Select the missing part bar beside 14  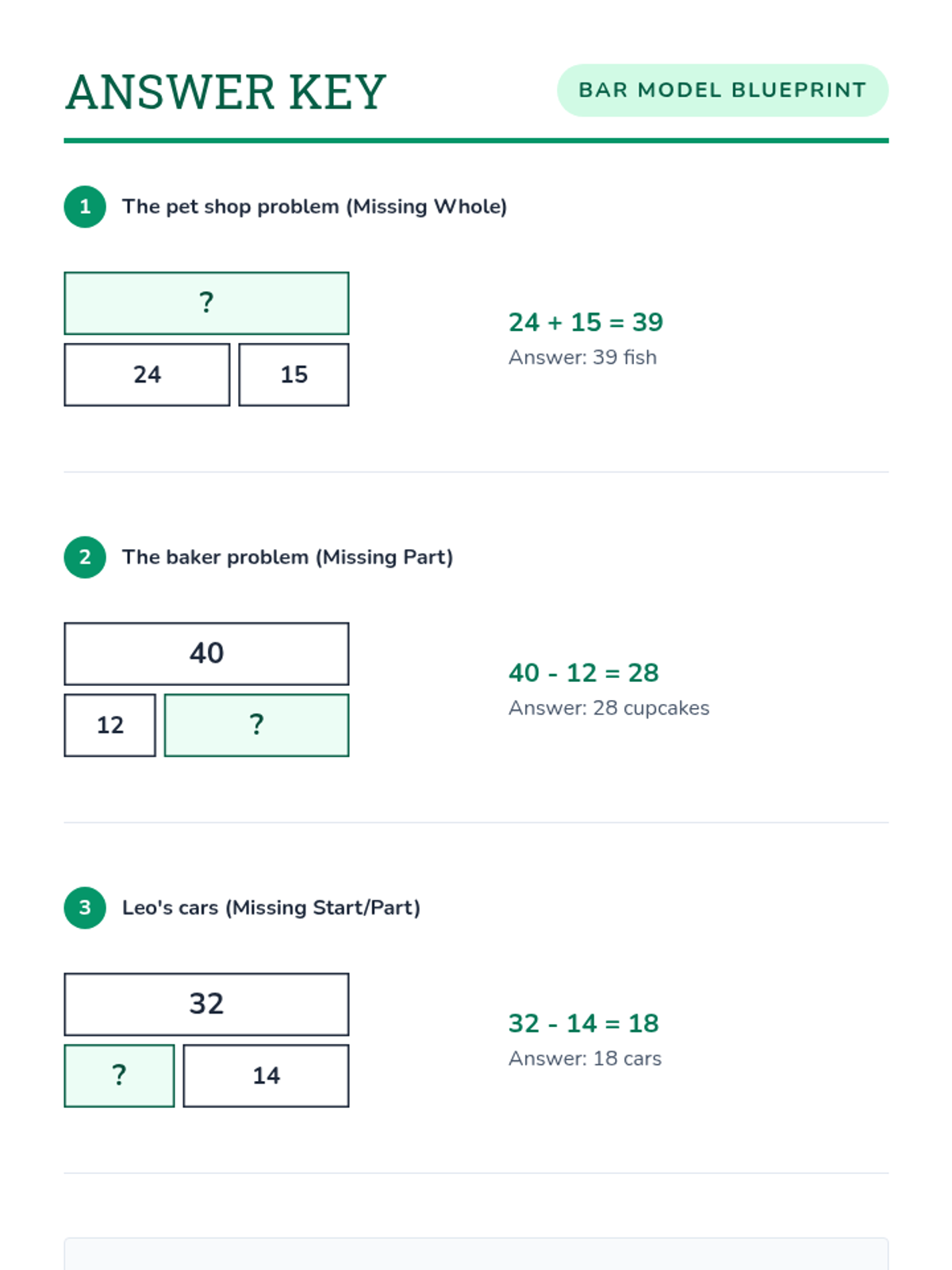click(x=119, y=1076)
